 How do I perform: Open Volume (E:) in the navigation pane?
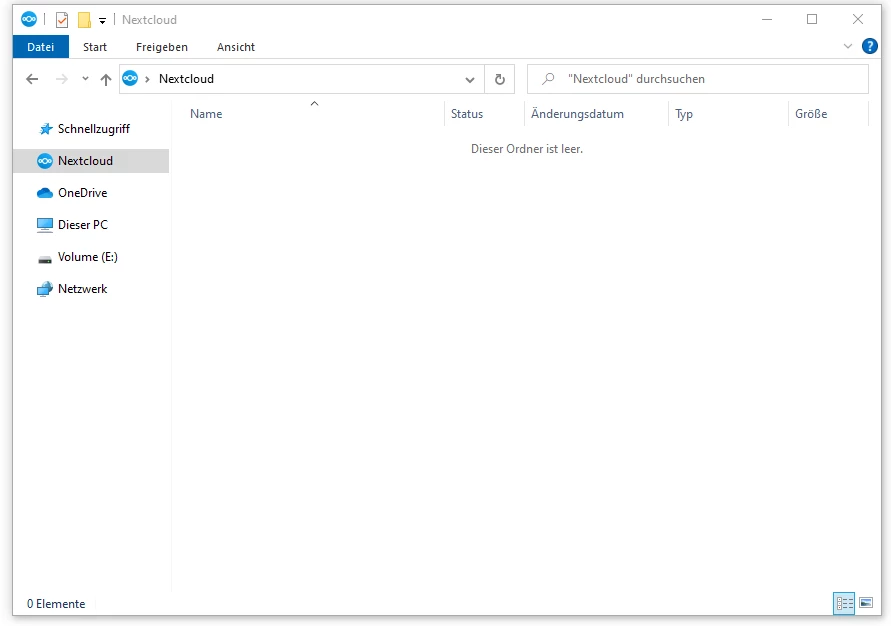91,257
